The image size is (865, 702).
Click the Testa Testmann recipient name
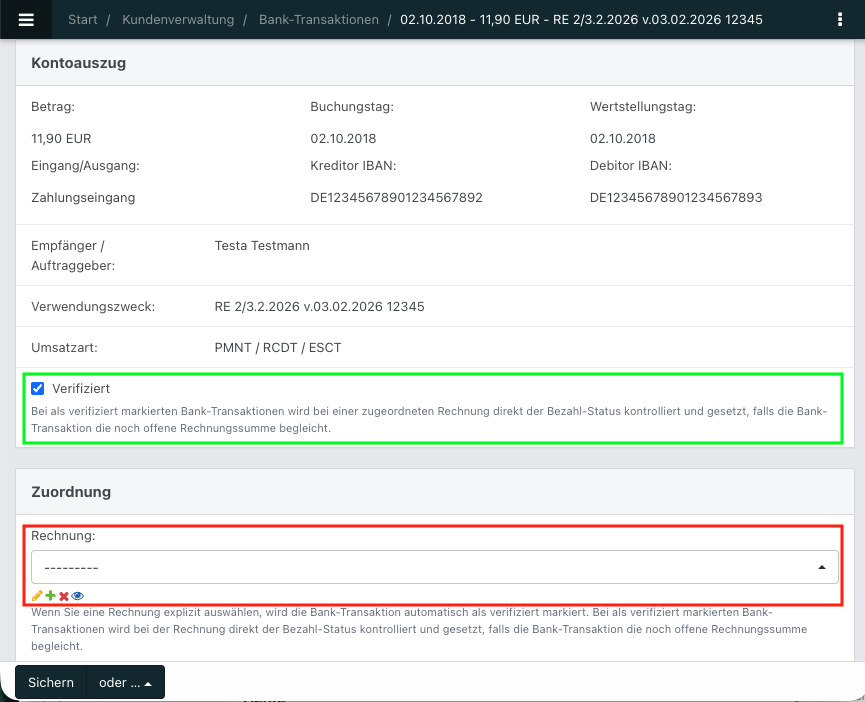click(x=262, y=245)
